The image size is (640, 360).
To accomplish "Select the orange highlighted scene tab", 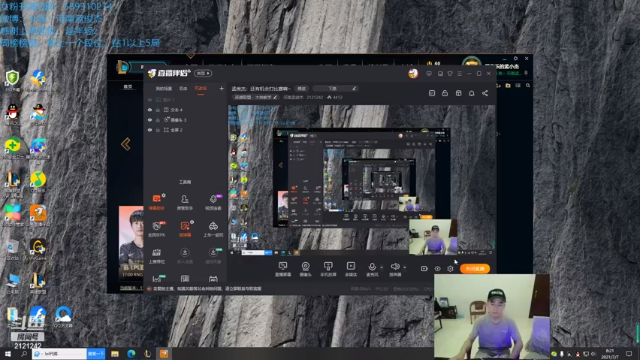I will (x=200, y=89).
